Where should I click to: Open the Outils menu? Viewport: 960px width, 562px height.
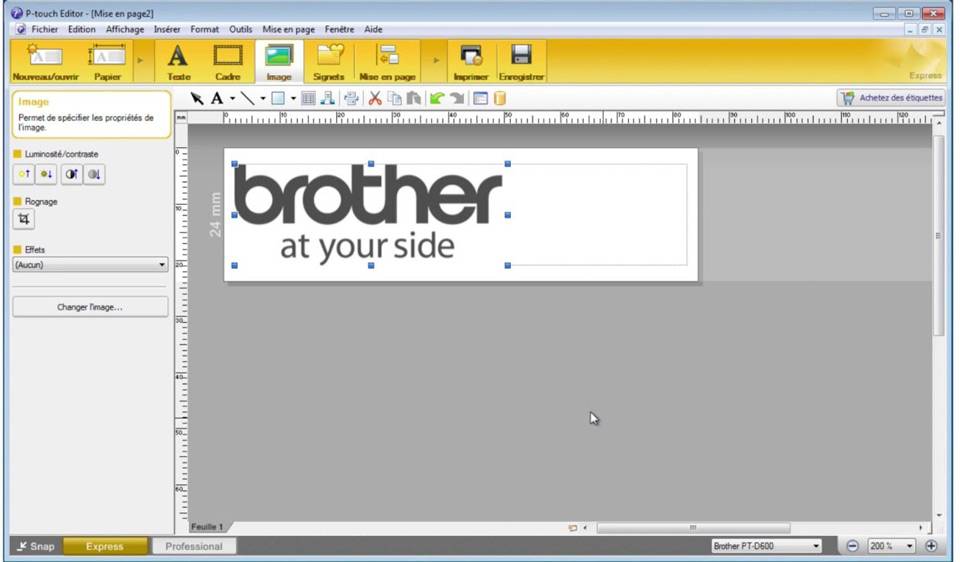click(241, 29)
